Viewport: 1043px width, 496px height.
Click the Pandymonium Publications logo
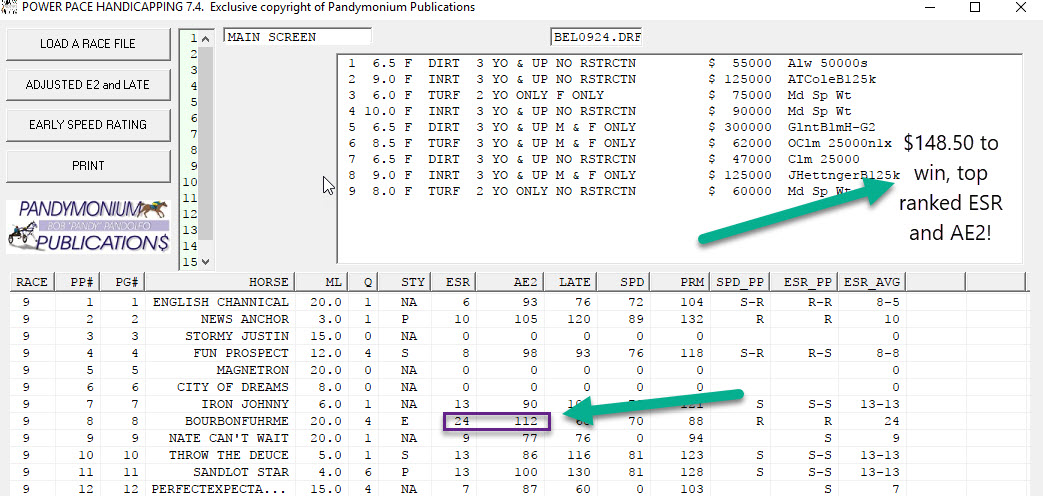tap(88, 227)
